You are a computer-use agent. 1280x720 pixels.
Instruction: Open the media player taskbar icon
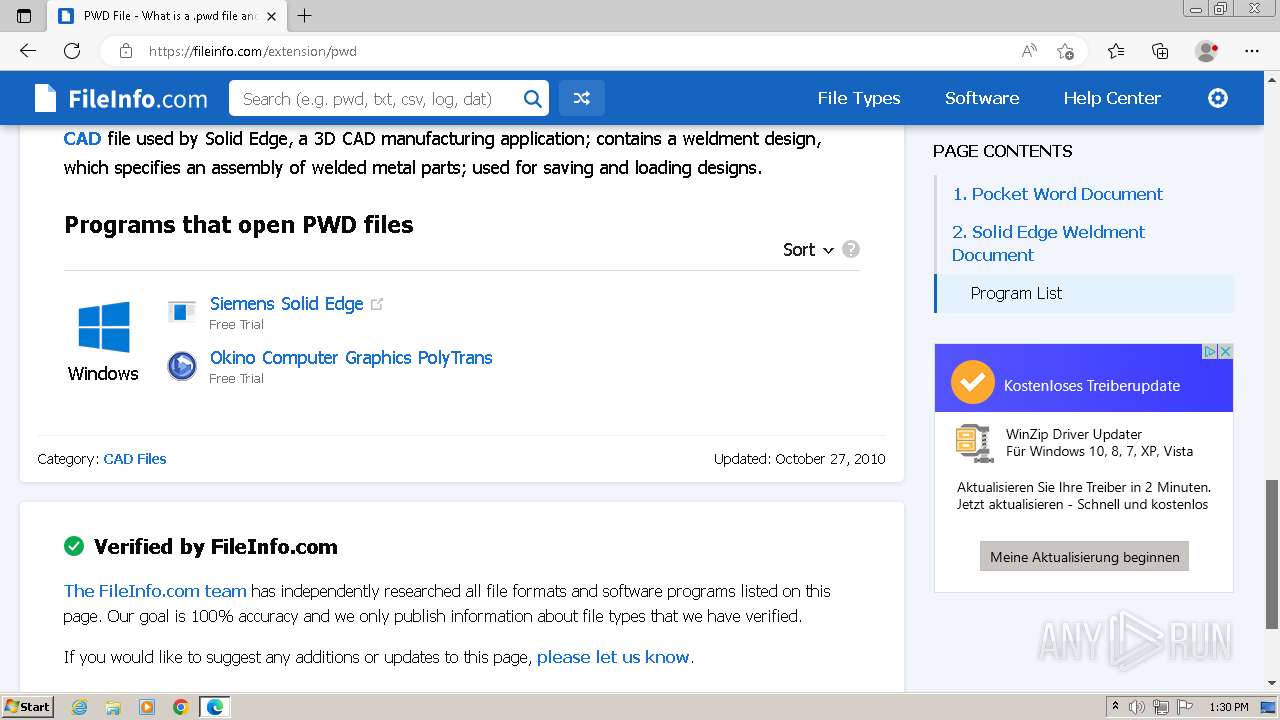(x=147, y=707)
